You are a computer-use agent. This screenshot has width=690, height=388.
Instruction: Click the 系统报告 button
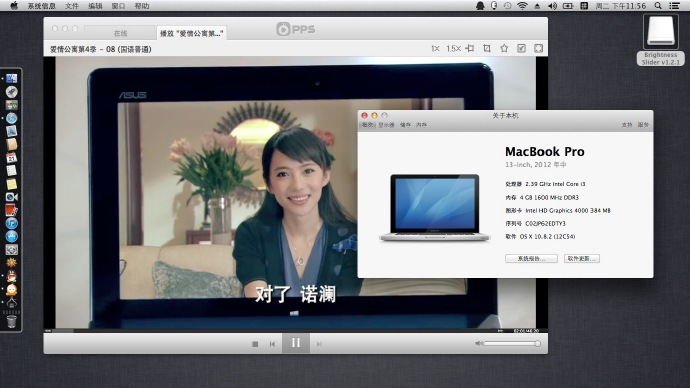[531, 259]
